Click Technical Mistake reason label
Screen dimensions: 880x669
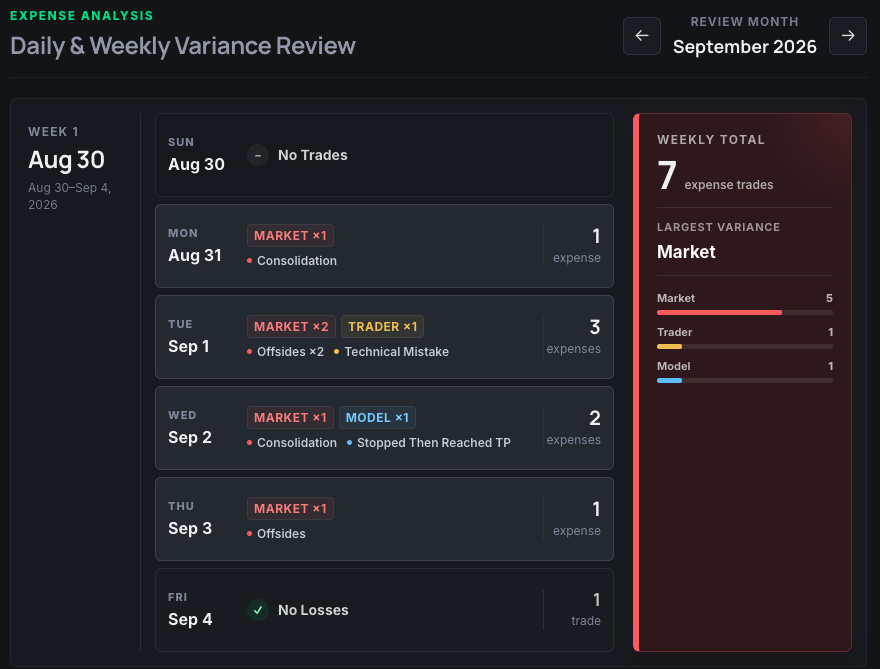[x=392, y=352]
